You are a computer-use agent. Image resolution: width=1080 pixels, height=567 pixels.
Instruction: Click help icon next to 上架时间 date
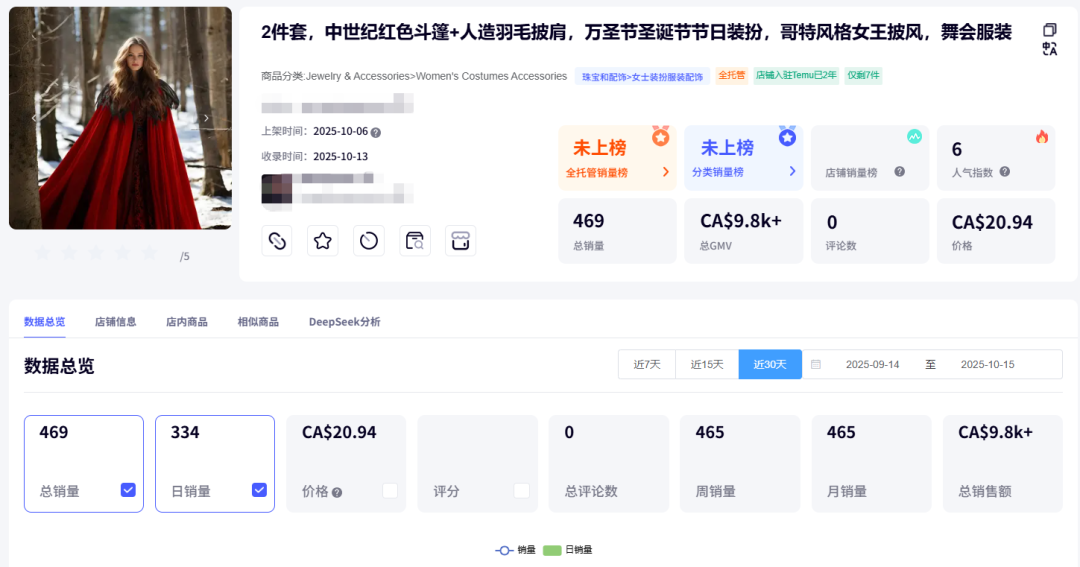tap(376, 132)
